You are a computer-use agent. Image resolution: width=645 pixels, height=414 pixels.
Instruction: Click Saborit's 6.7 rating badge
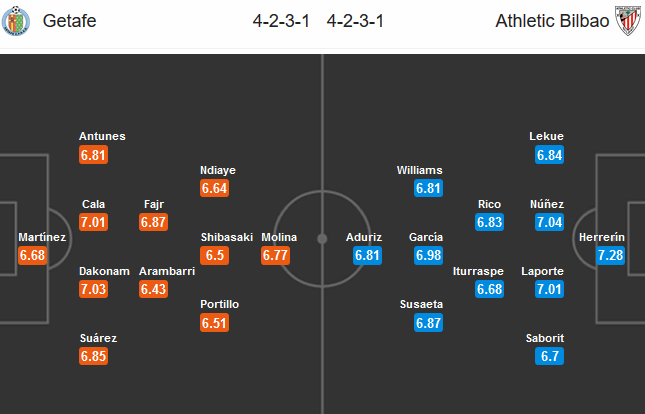pos(549,356)
